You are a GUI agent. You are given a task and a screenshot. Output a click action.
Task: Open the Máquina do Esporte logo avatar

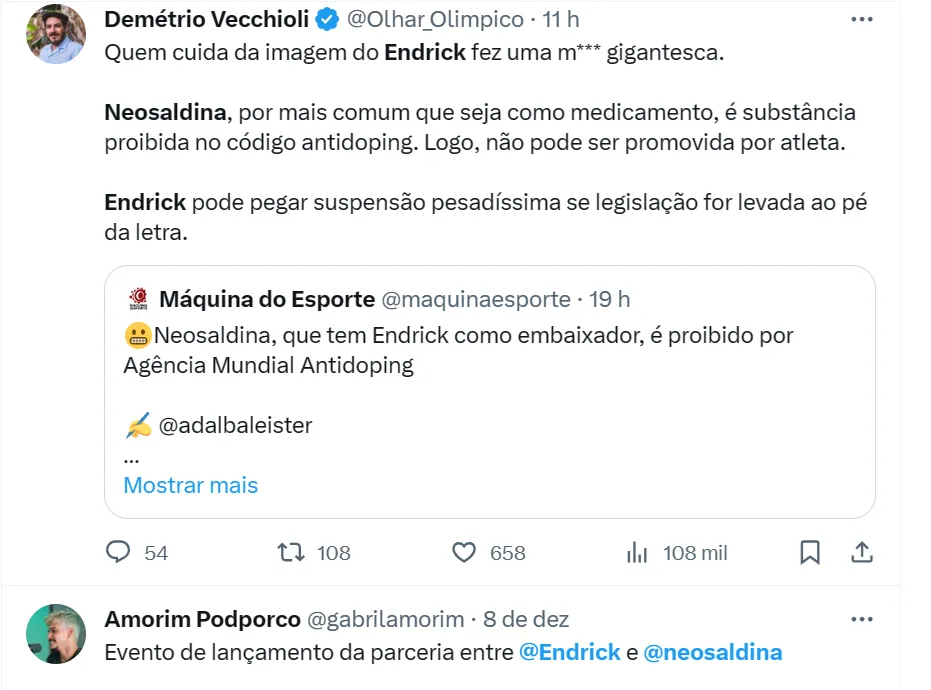[138, 299]
